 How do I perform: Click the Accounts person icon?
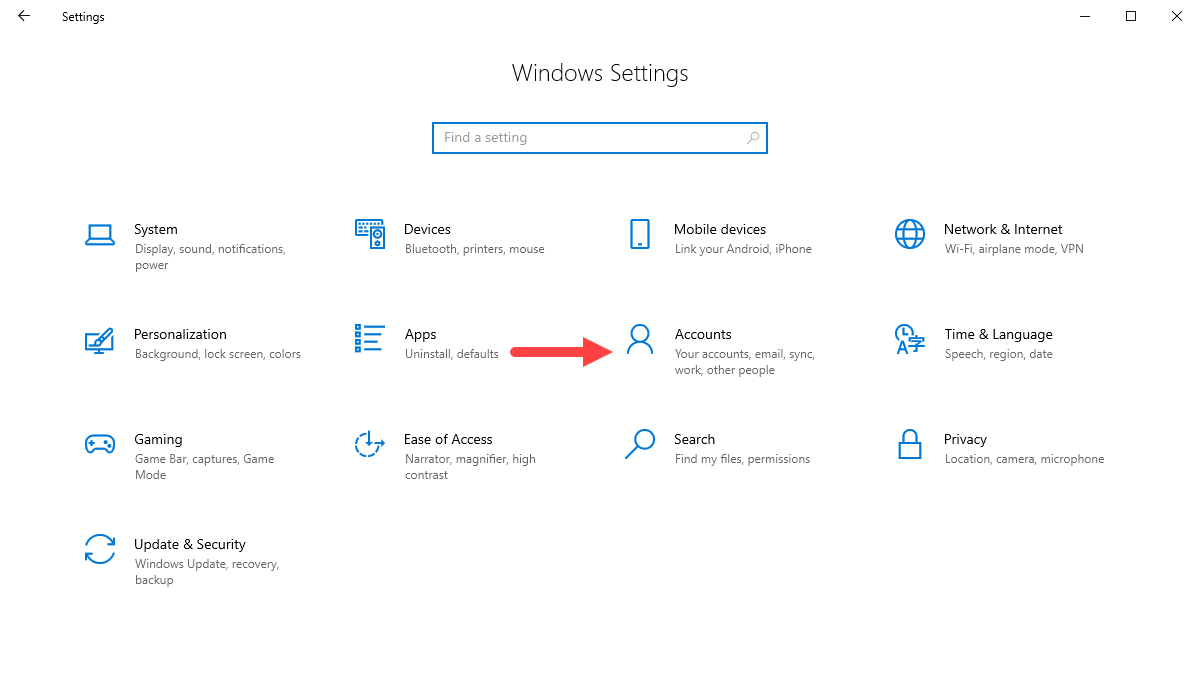click(639, 339)
